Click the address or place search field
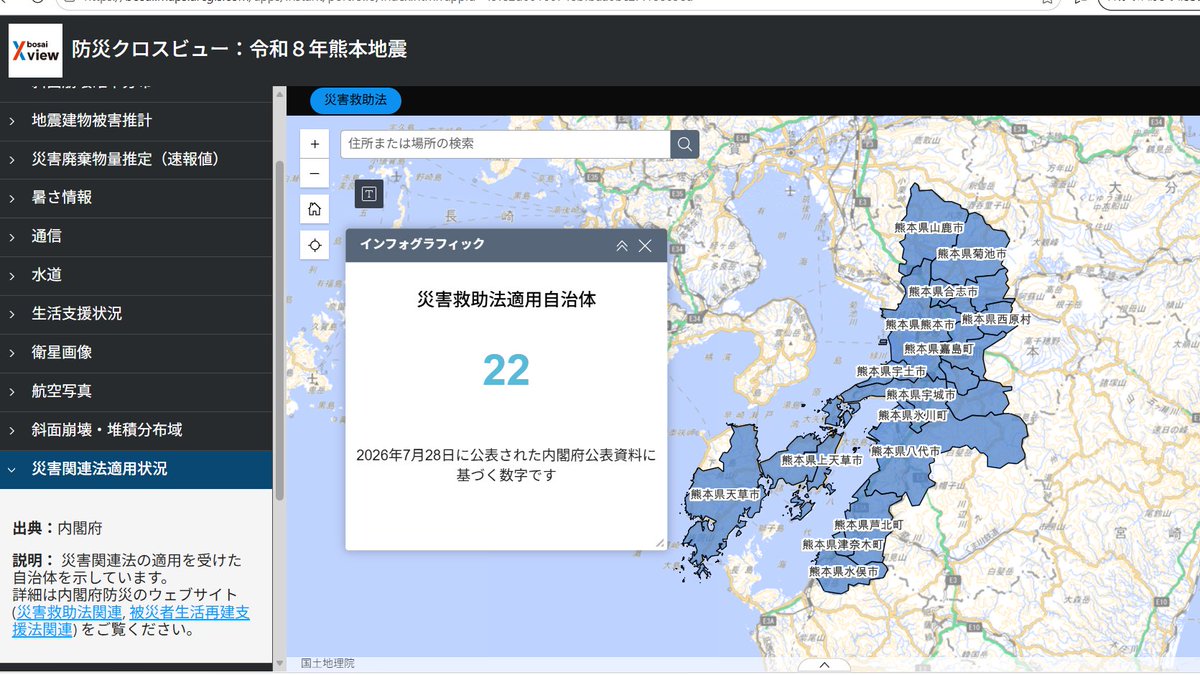 (x=505, y=144)
